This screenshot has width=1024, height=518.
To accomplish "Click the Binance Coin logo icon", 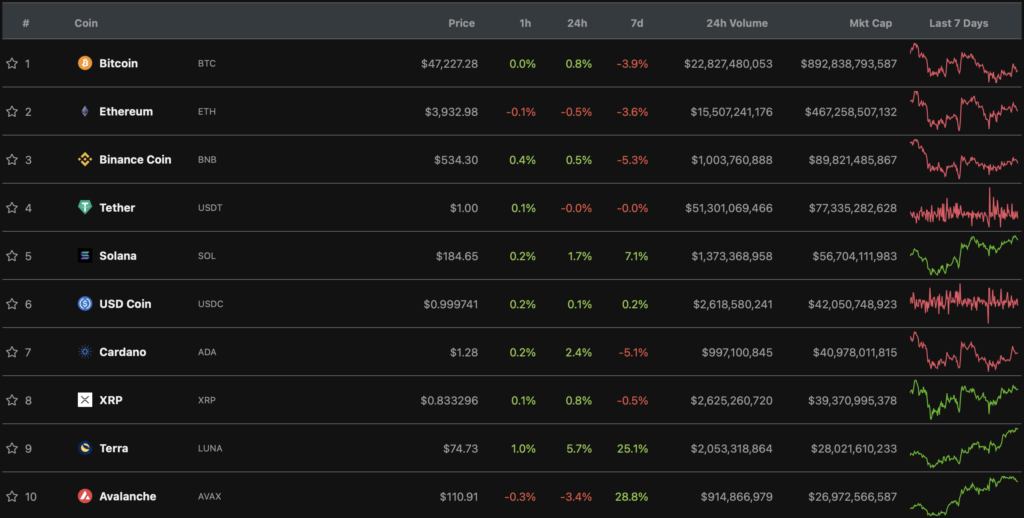I will (x=85, y=159).
